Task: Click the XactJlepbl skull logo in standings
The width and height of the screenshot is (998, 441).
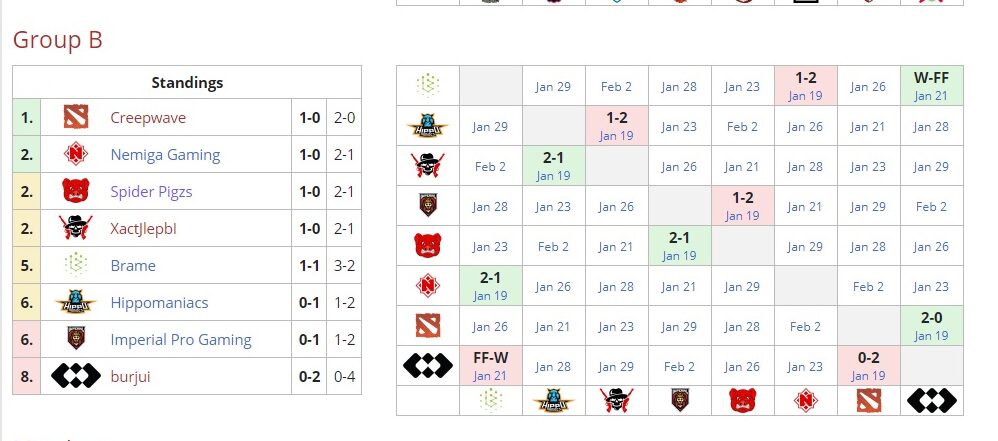Action: [76, 228]
